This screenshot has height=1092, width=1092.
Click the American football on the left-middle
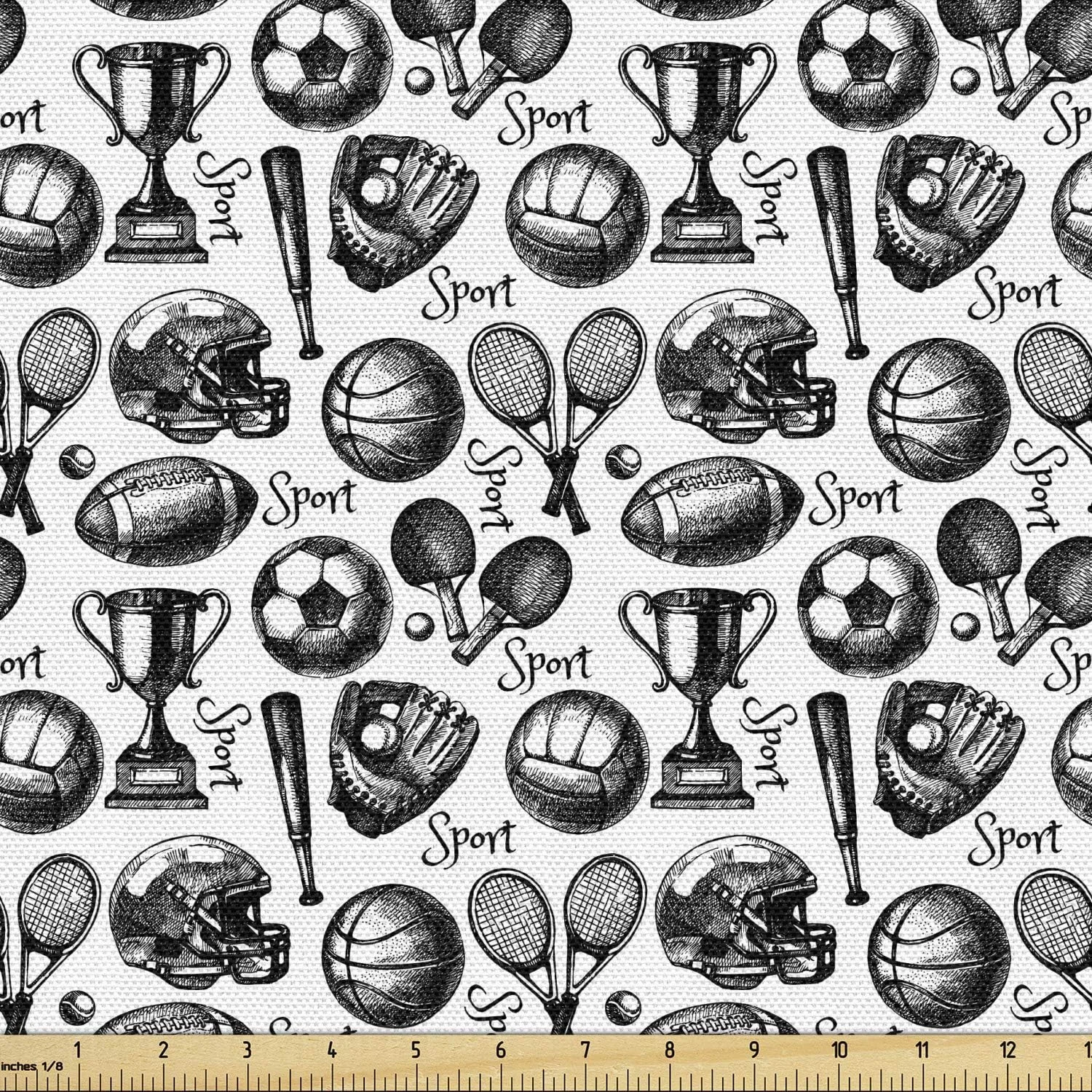[x=175, y=499]
